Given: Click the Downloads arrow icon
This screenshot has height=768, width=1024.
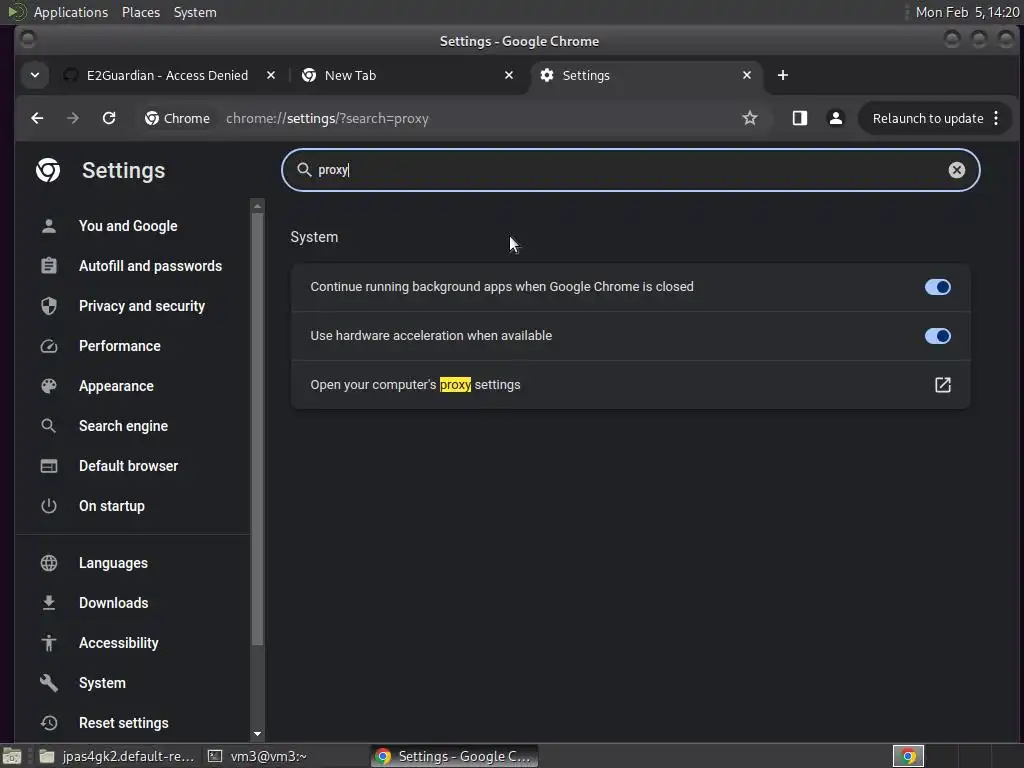Looking at the screenshot, I should coord(49,603).
